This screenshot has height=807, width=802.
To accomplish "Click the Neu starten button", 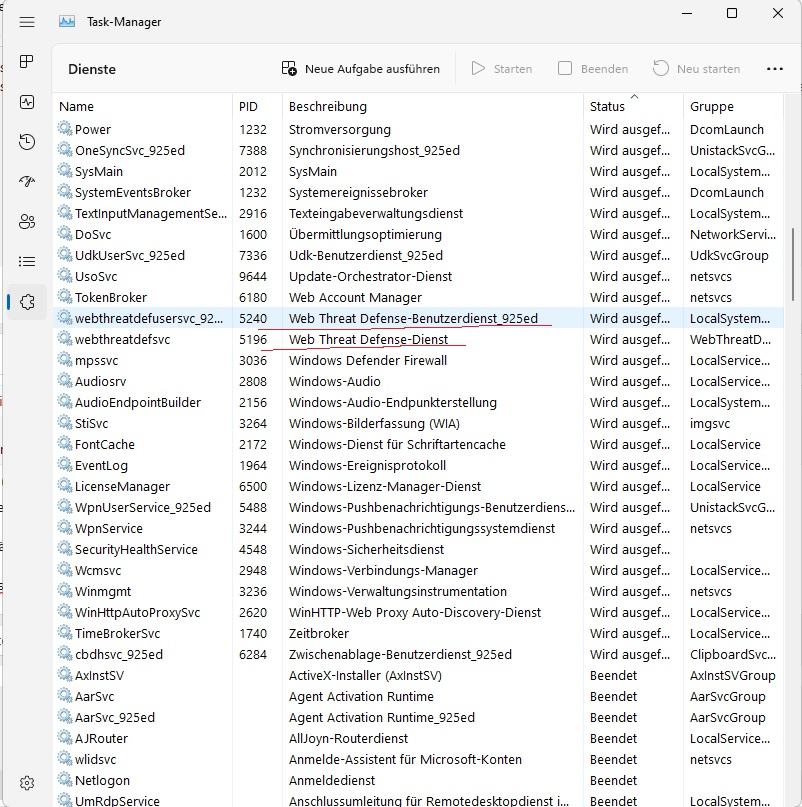I will (696, 68).
